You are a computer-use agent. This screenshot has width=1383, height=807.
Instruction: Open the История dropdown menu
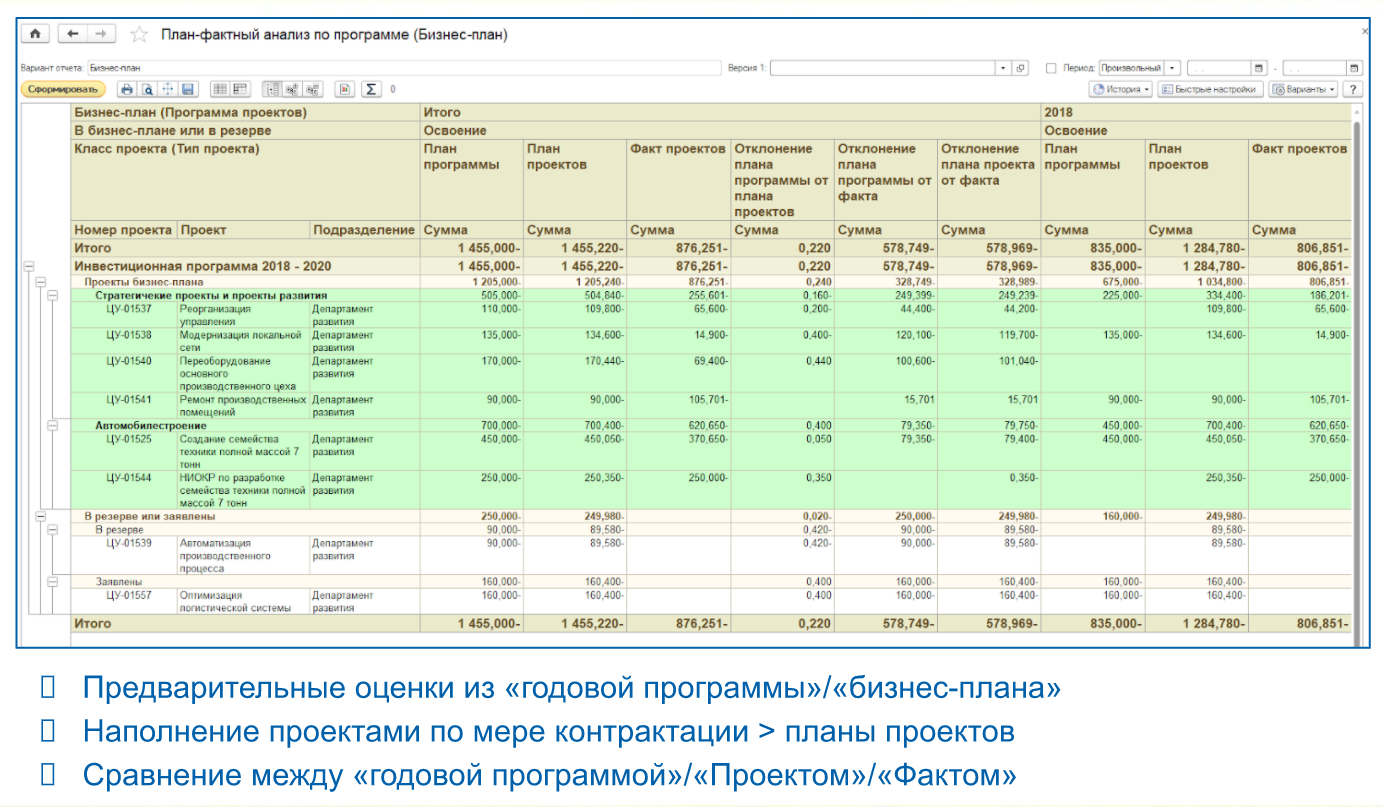tap(1121, 89)
